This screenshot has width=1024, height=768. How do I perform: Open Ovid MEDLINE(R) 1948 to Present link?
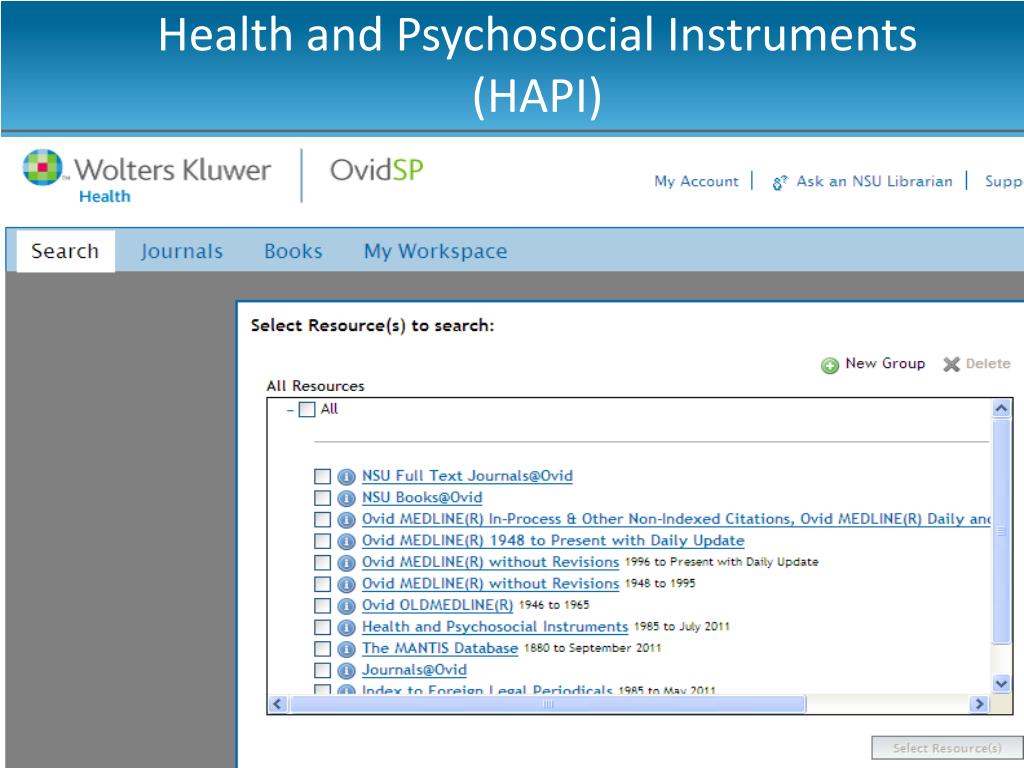click(553, 541)
